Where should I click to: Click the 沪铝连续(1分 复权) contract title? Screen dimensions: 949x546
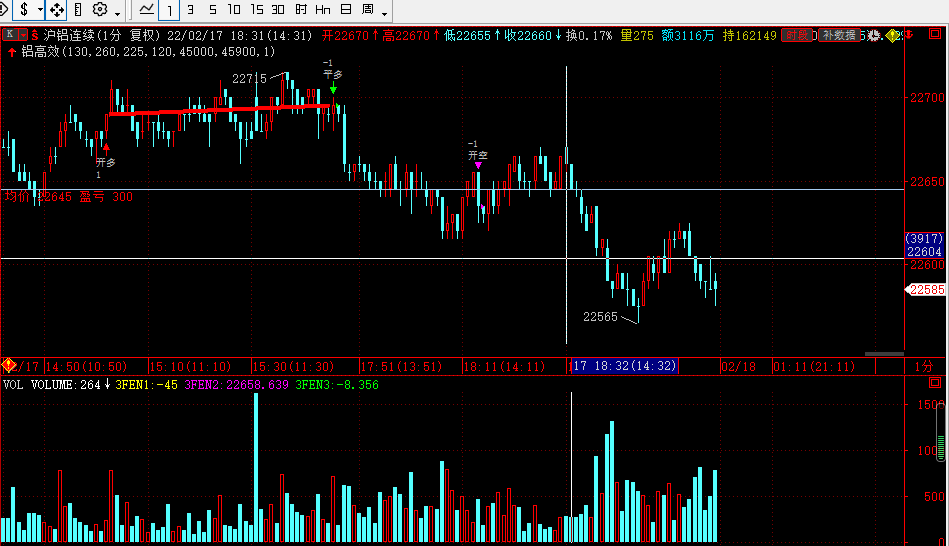[x=102, y=35]
